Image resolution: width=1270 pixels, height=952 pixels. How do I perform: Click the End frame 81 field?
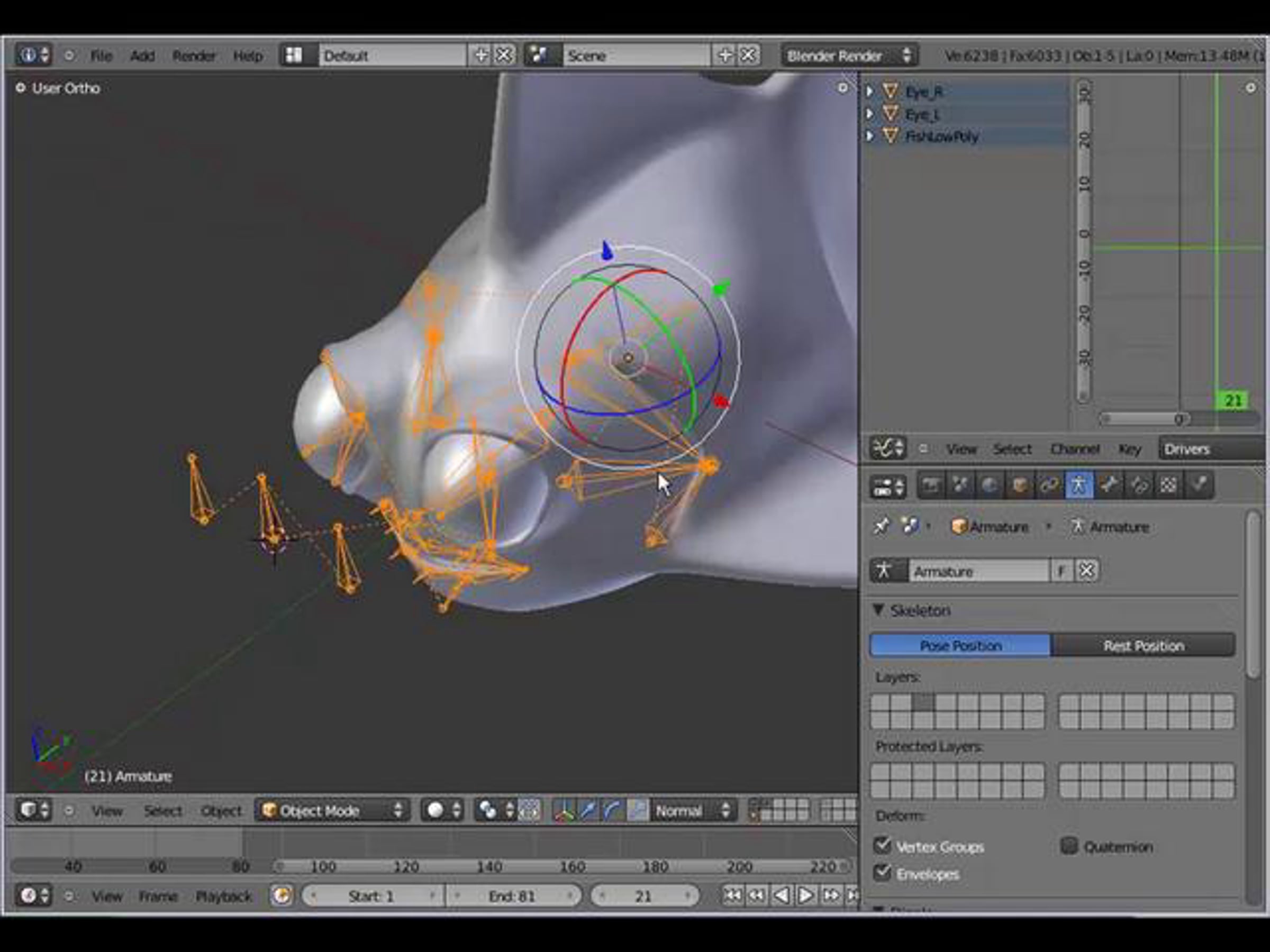pyautogui.click(x=512, y=896)
